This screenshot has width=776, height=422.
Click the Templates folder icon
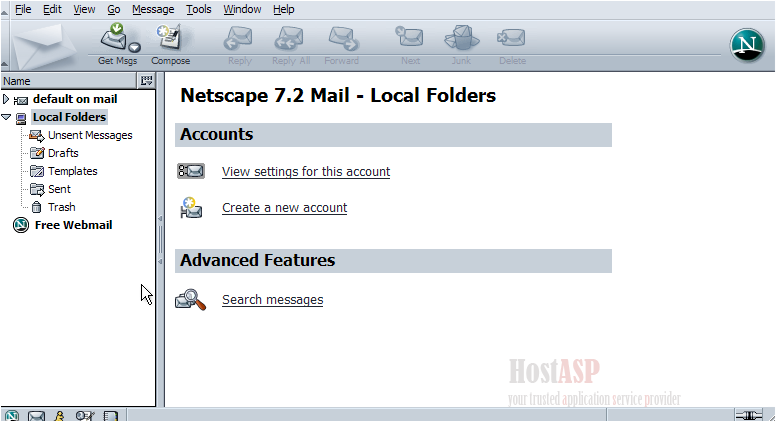[37, 171]
